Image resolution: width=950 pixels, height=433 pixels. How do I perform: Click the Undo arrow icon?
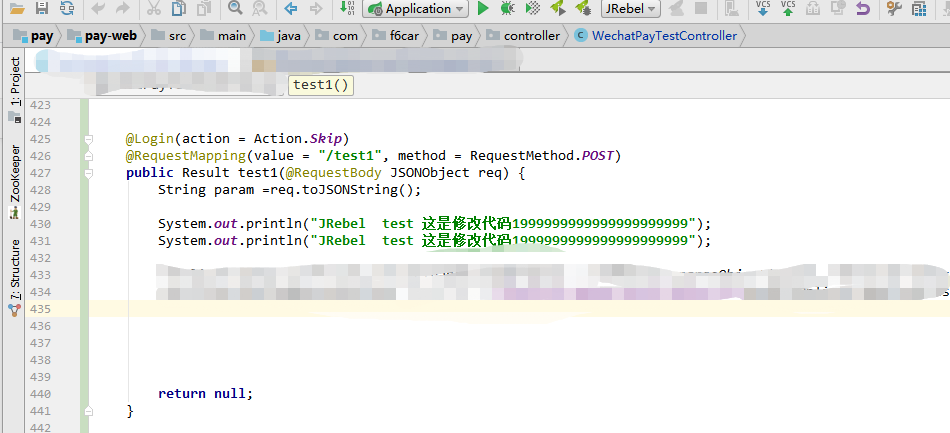click(x=98, y=8)
